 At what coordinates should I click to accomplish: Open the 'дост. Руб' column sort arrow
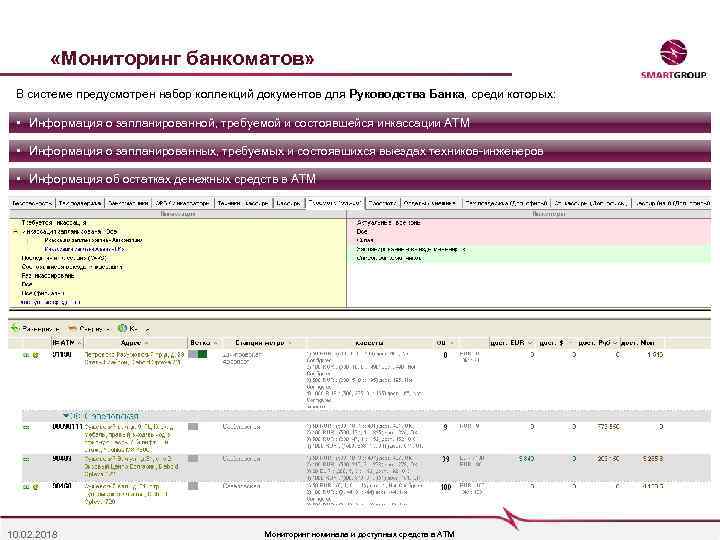pos(615,343)
